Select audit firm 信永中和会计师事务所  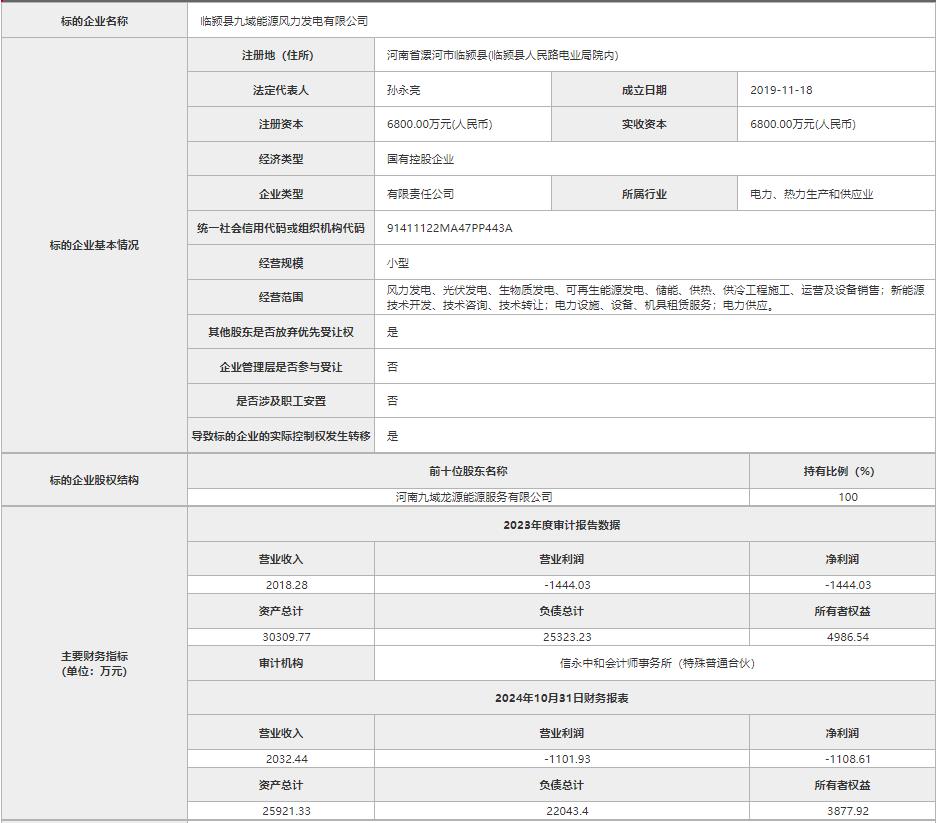click(x=656, y=663)
